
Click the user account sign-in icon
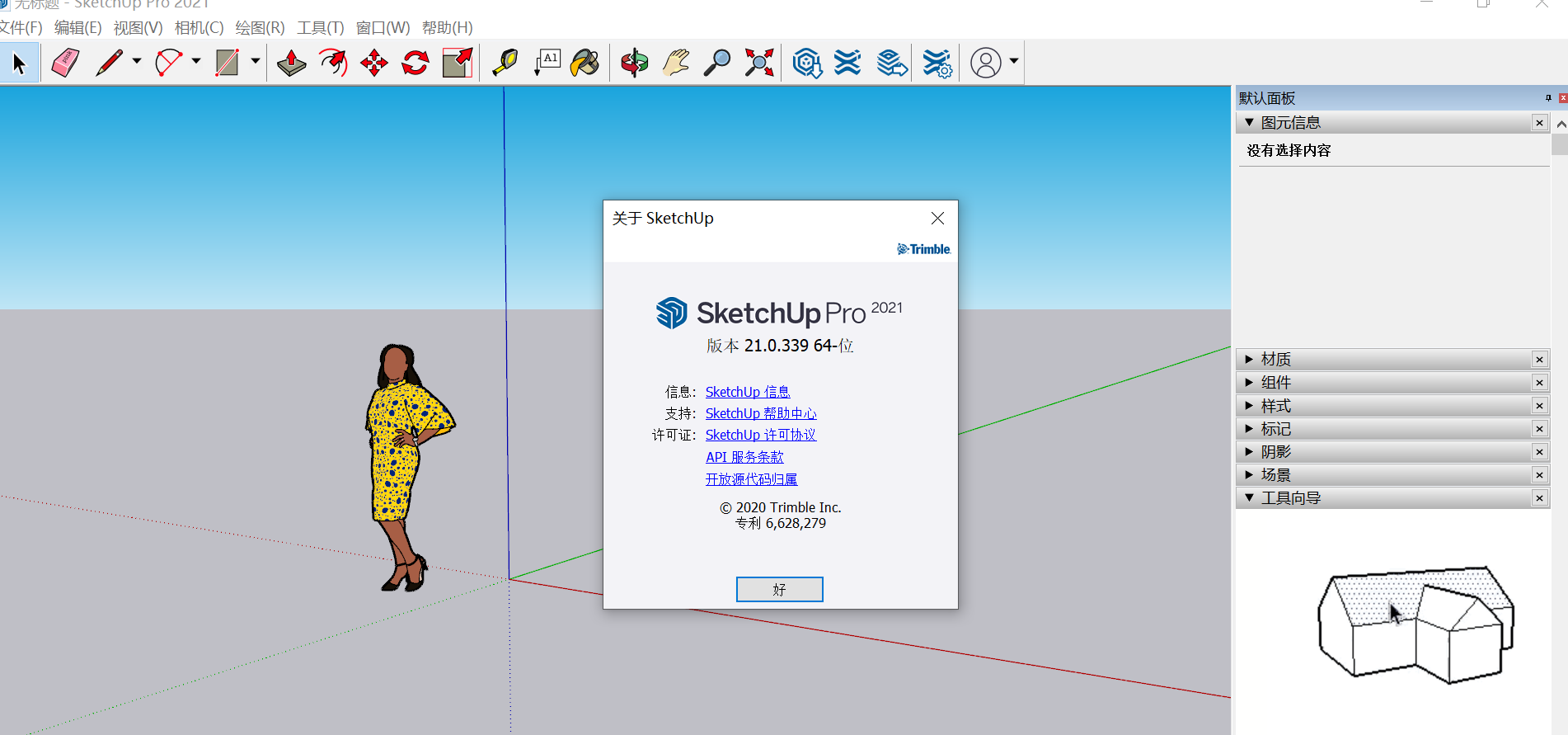[986, 63]
